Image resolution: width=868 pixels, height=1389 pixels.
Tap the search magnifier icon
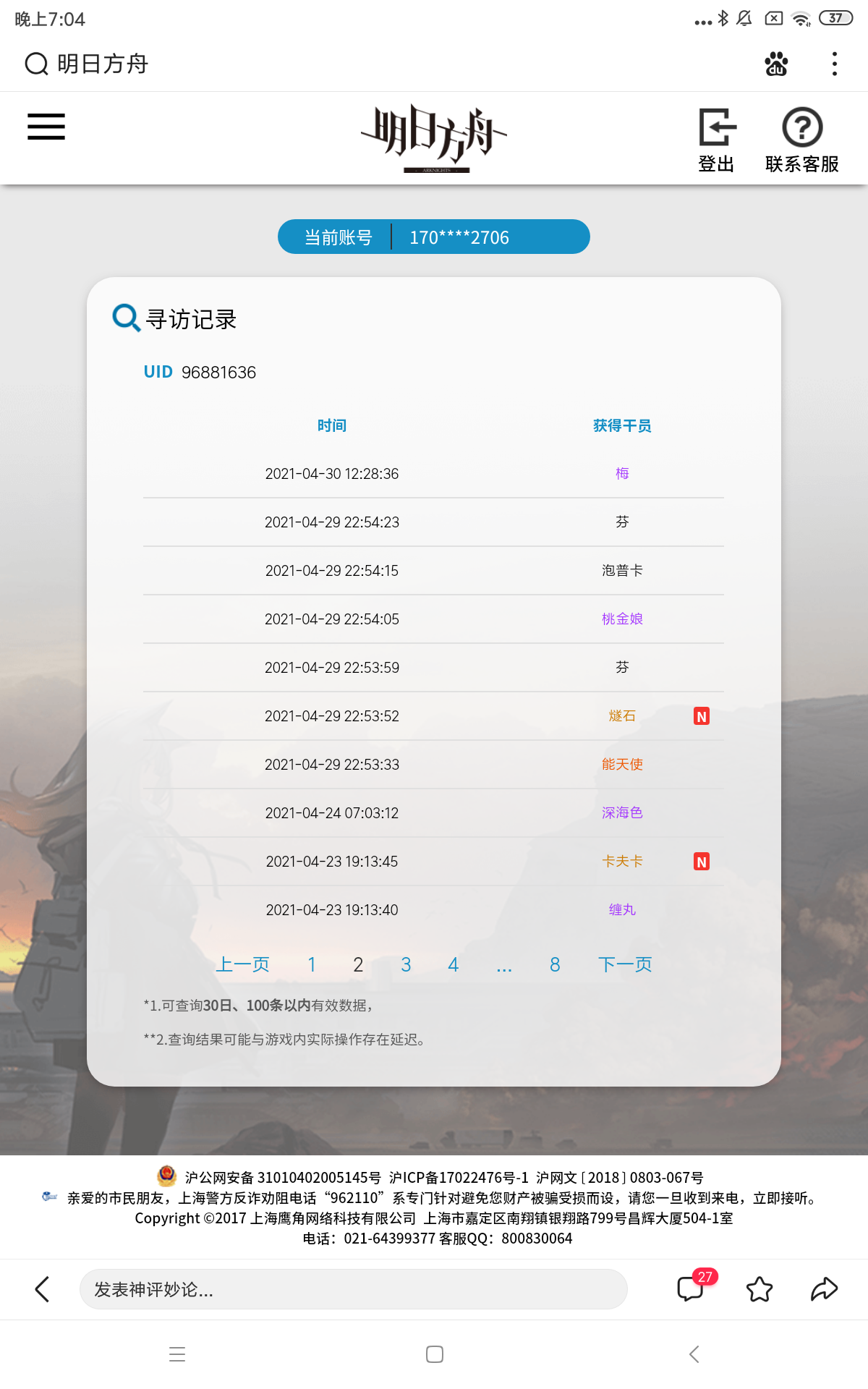[x=36, y=64]
